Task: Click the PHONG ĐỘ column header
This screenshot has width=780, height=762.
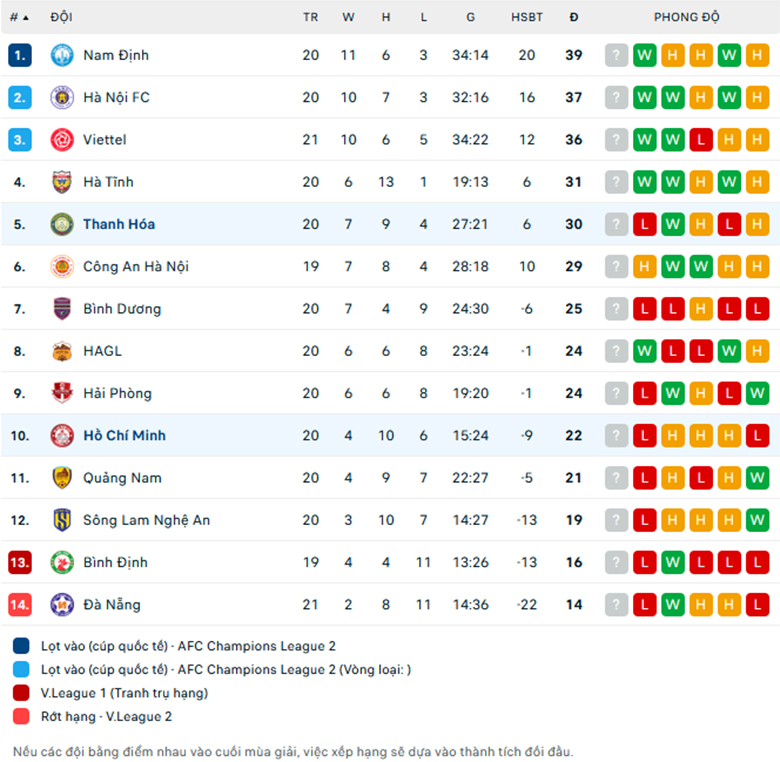Action: coord(686,17)
